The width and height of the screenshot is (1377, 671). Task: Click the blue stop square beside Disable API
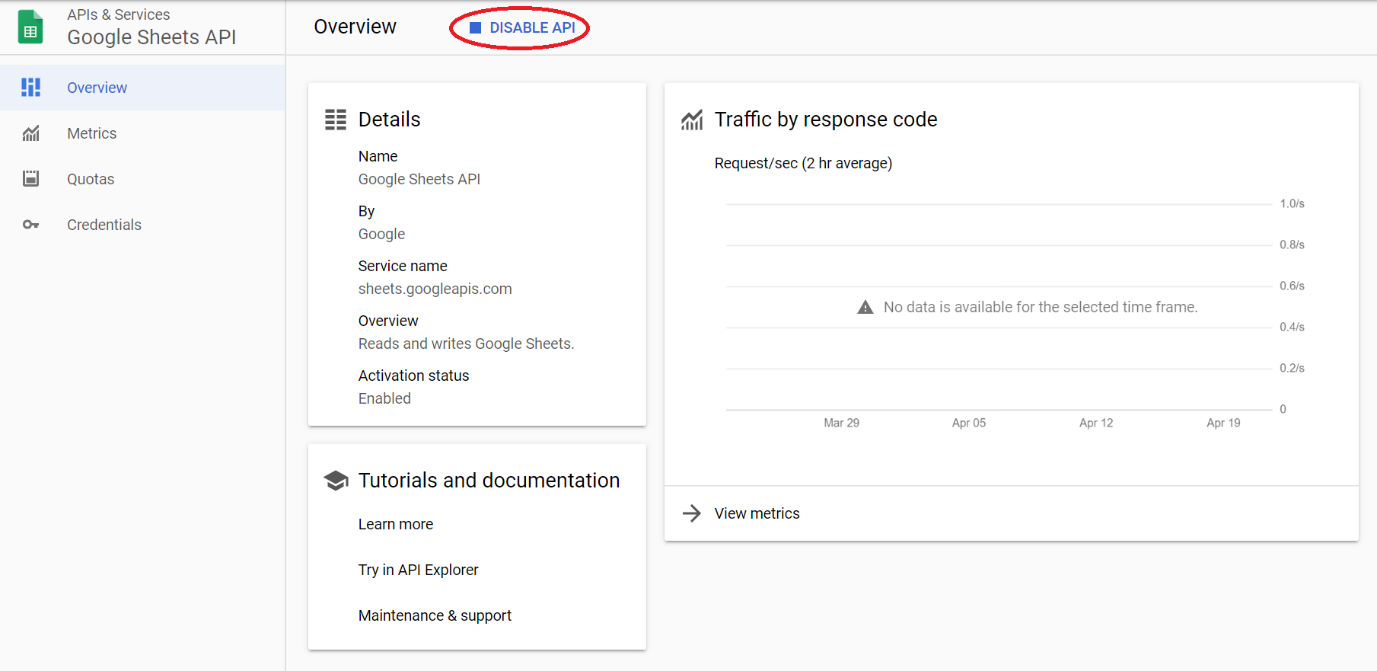pos(475,28)
